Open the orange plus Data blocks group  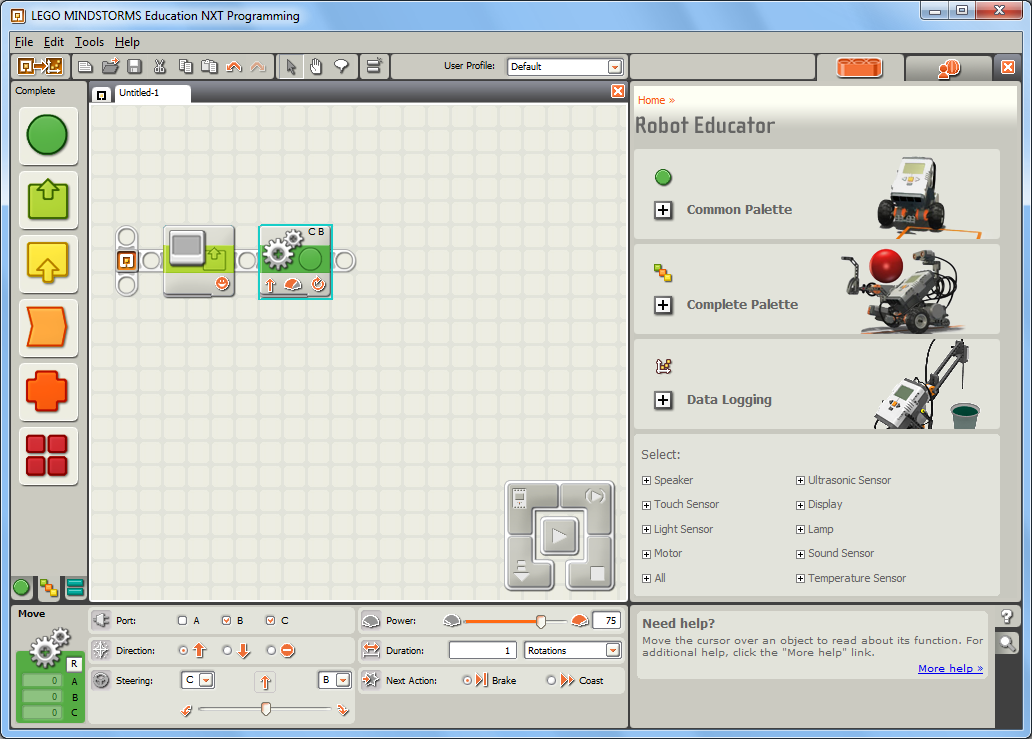pos(48,392)
